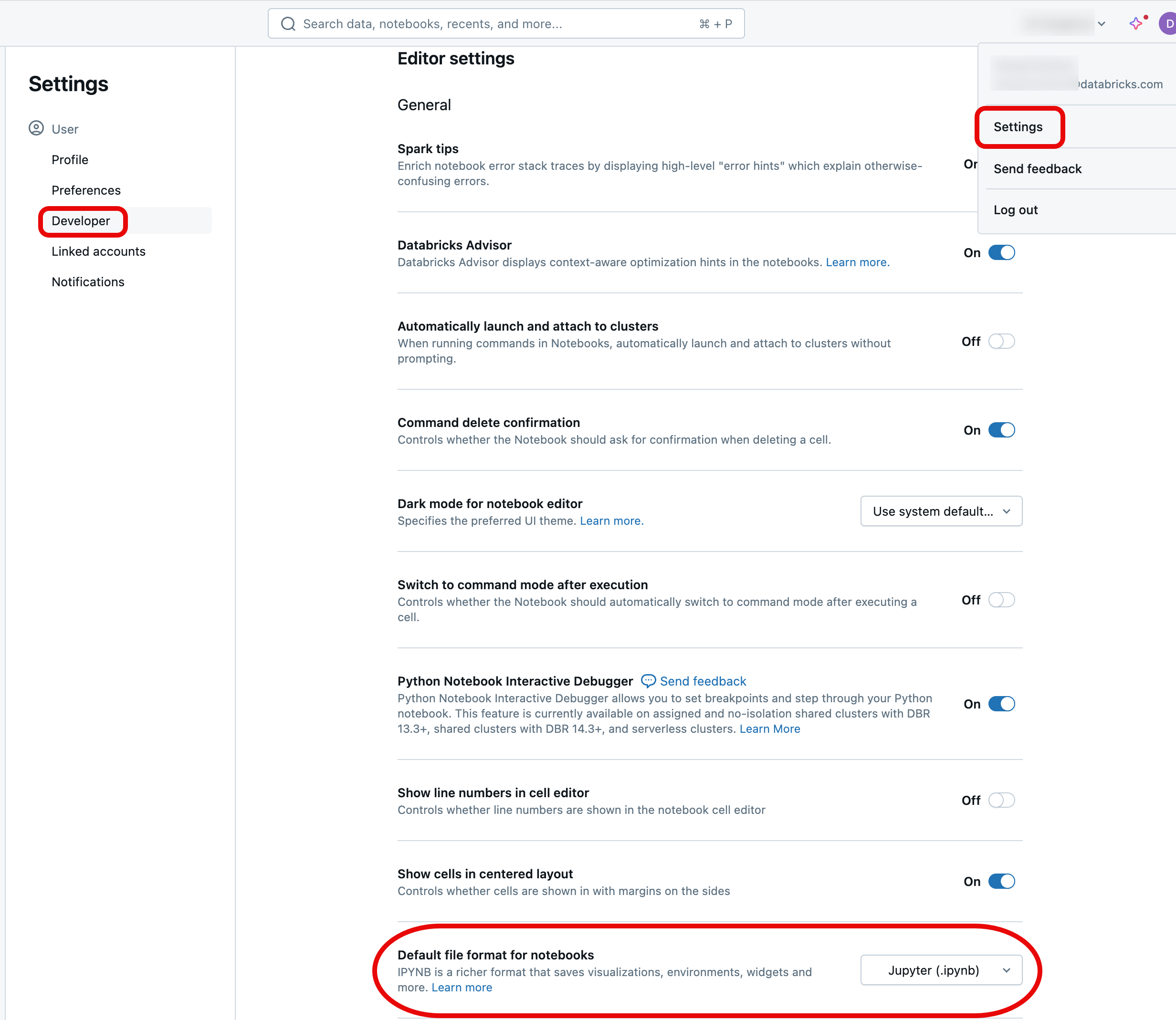Click the Profile sidebar menu icon
This screenshot has width=1176, height=1020.
70,158
